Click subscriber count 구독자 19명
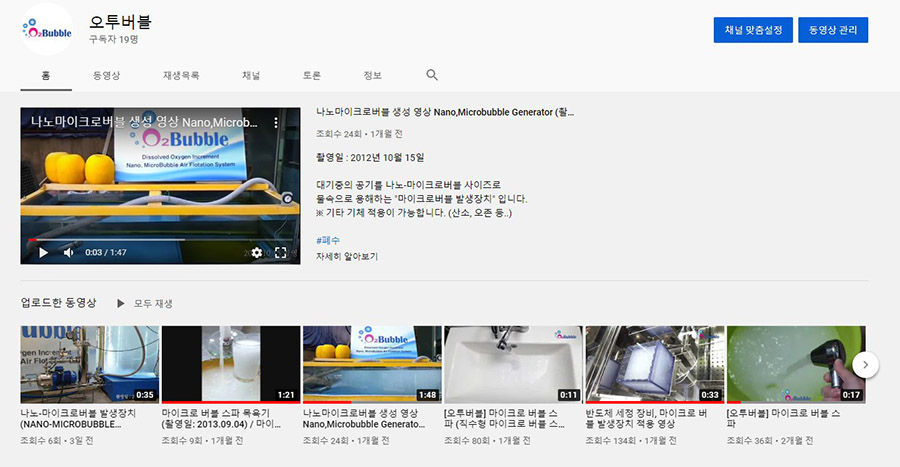 [113, 40]
